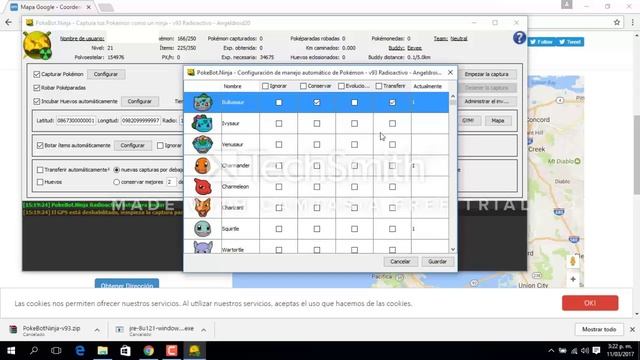Screen dimensions: 640x360
Task: Open new Chrome tab
Action: click(x=106, y=7)
